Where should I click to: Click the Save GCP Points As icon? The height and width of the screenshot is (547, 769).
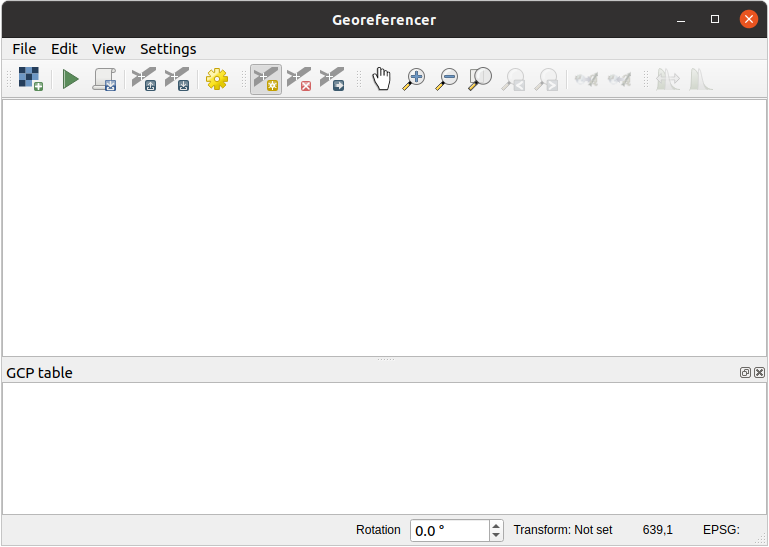click(x=177, y=79)
